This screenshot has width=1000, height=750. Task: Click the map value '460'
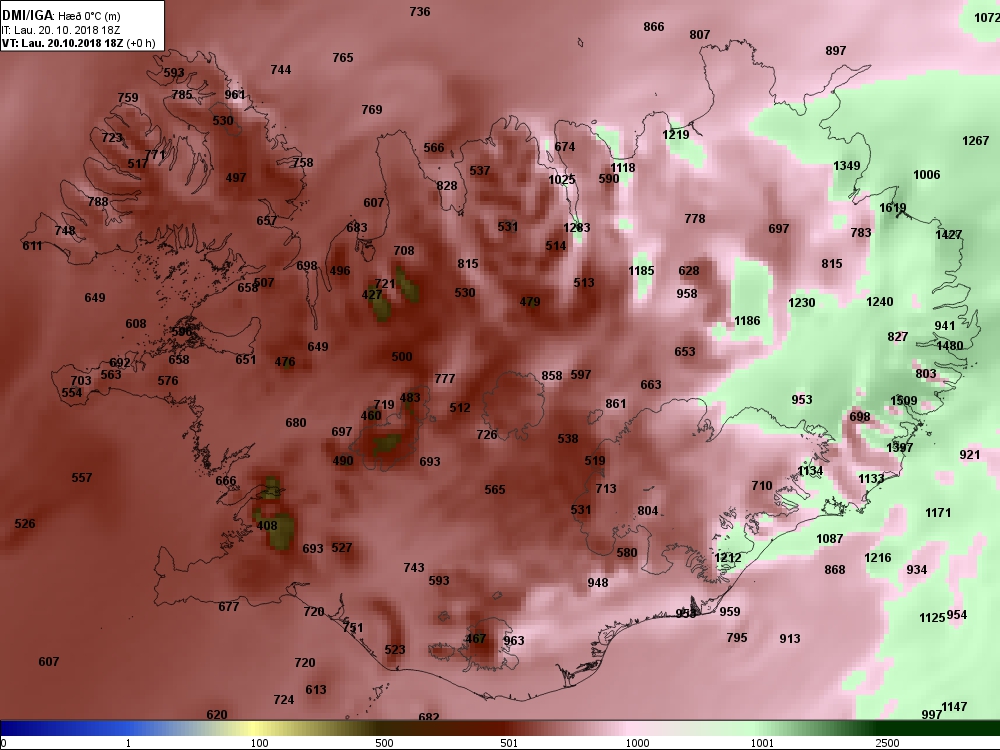pyautogui.click(x=371, y=416)
